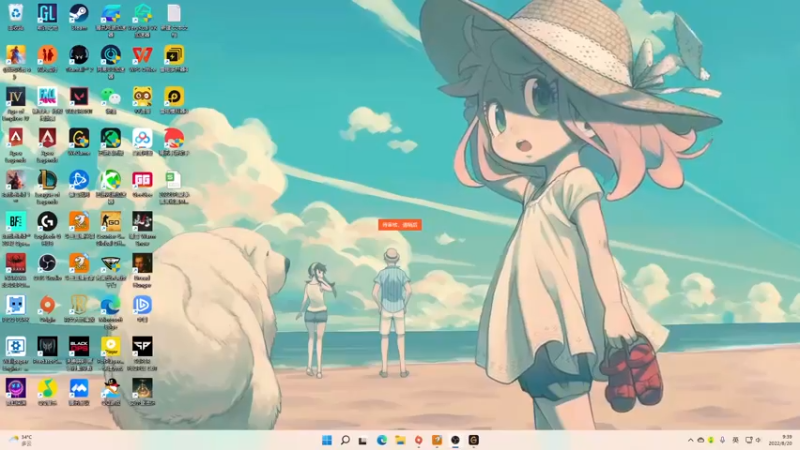Launch Age of Empires IV
Screen dimensions: 800x450
click(16, 96)
